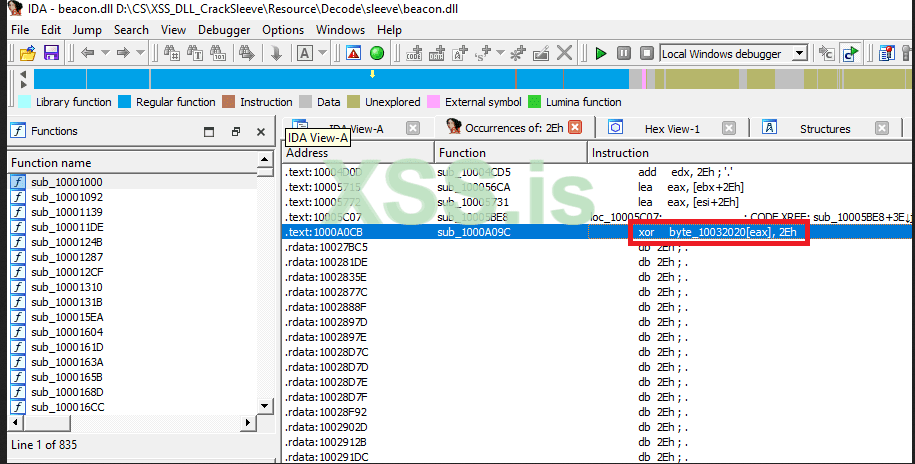Expand the jump-forward history dropdown arrow
The image size is (915, 464).
coord(141,53)
